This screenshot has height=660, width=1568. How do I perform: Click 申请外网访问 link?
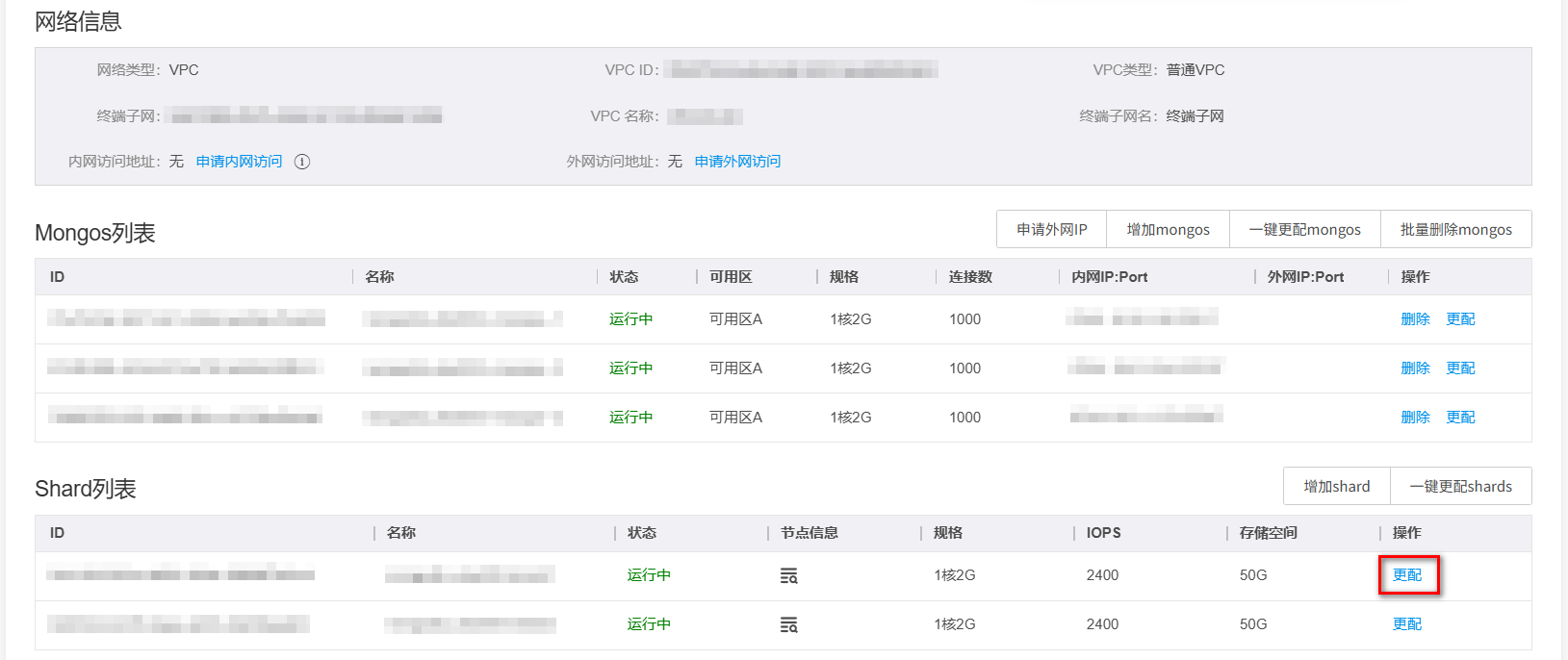click(737, 162)
